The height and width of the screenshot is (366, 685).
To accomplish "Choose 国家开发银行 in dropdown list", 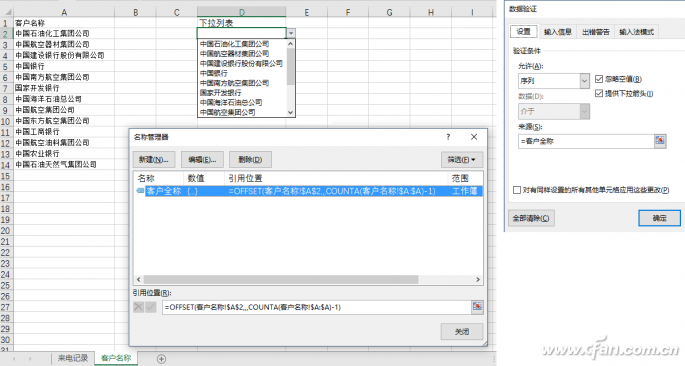I will 242,93.
